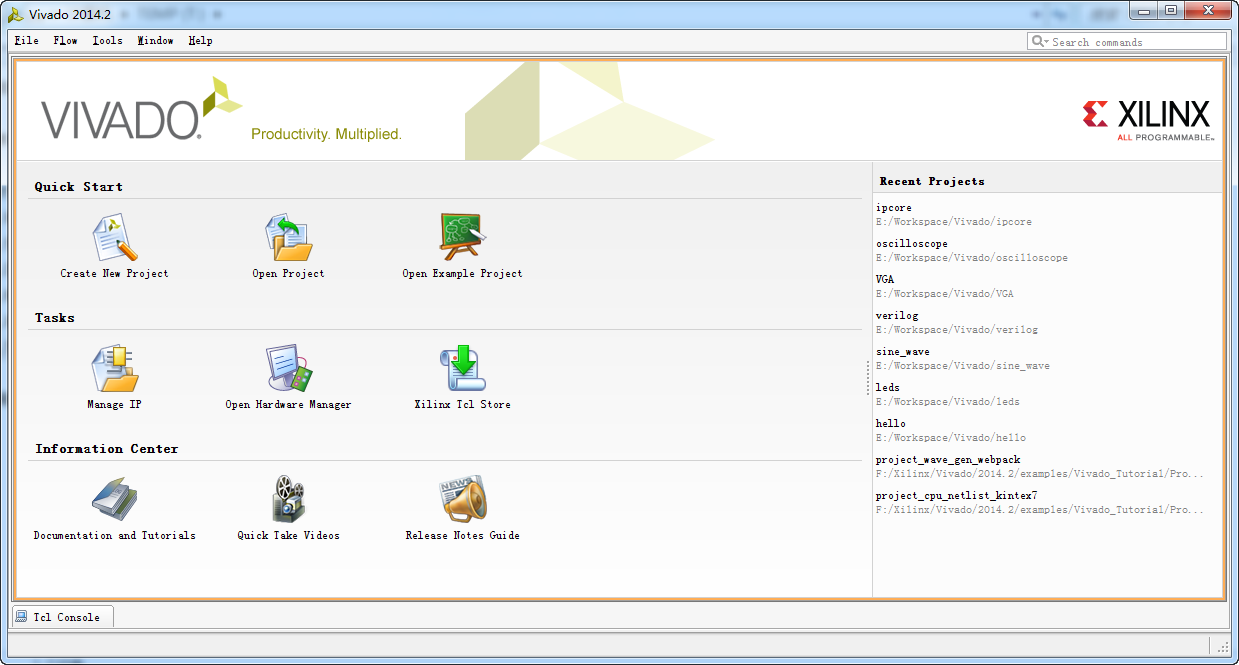Click the Search commands input field
This screenshot has height=665, width=1239.
click(1136, 42)
